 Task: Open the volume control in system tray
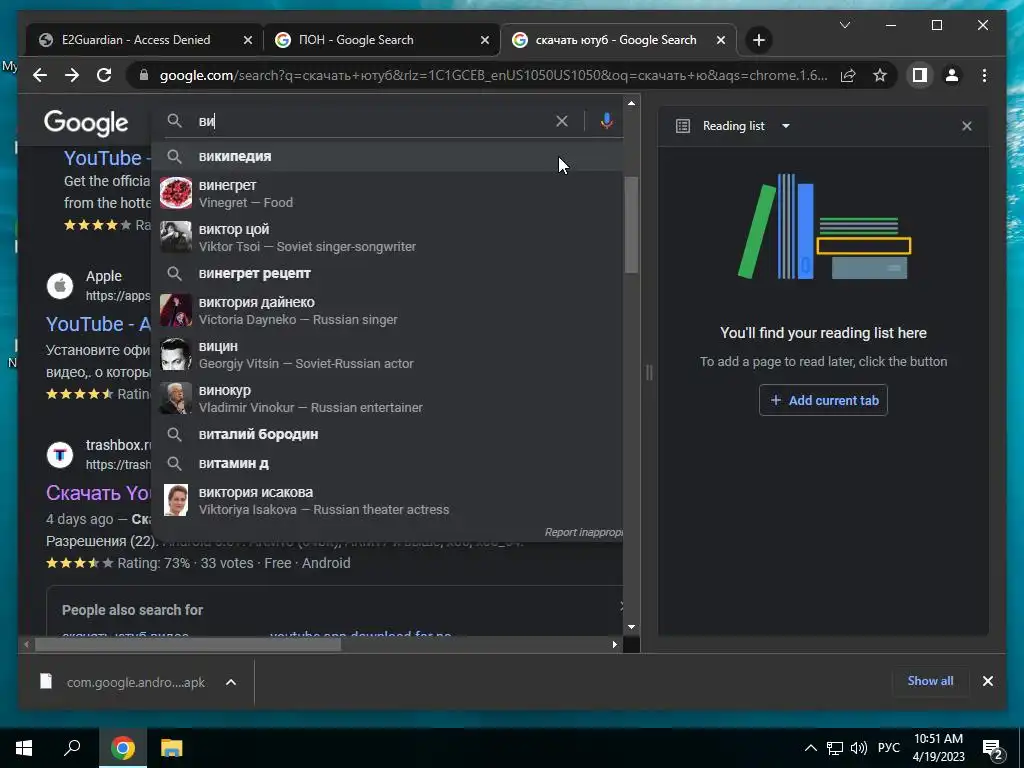click(859, 748)
